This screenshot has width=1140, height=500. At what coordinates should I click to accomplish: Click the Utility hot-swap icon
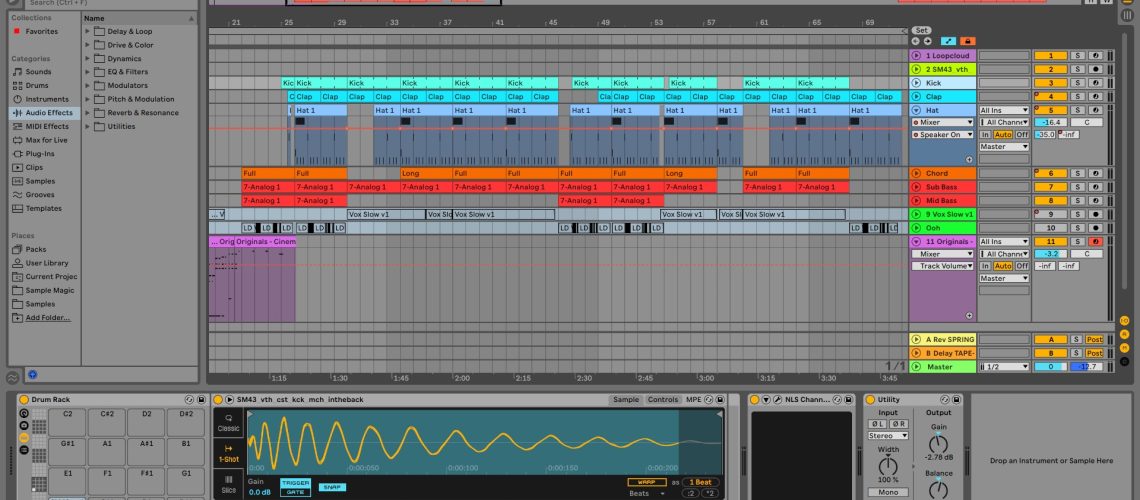pos(944,400)
